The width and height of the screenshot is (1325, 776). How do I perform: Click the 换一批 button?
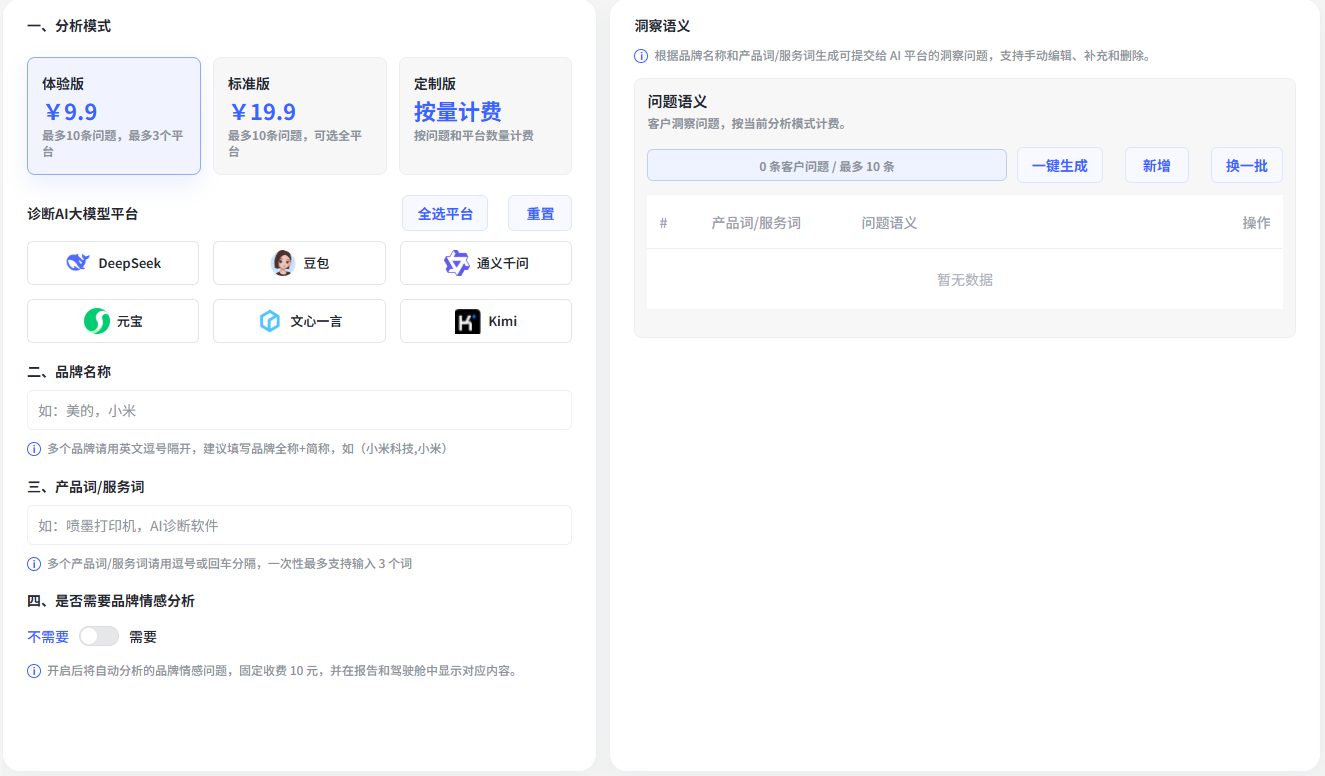pyautogui.click(x=1247, y=165)
